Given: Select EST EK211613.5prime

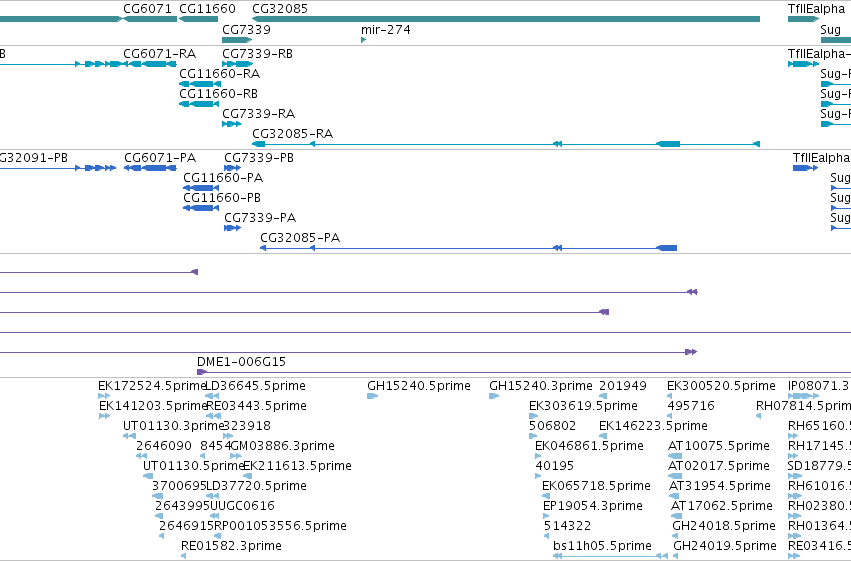Looking at the screenshot, I should 297,466.
